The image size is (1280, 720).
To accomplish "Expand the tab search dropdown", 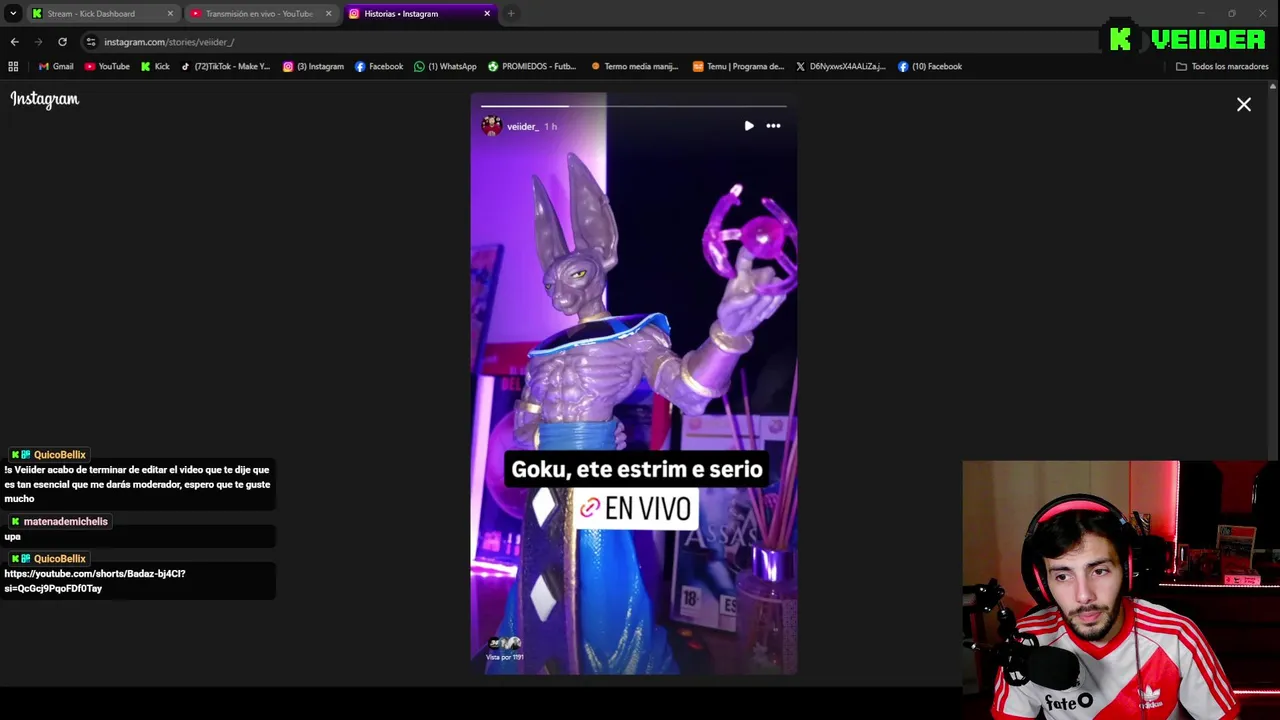I will click(x=13, y=14).
